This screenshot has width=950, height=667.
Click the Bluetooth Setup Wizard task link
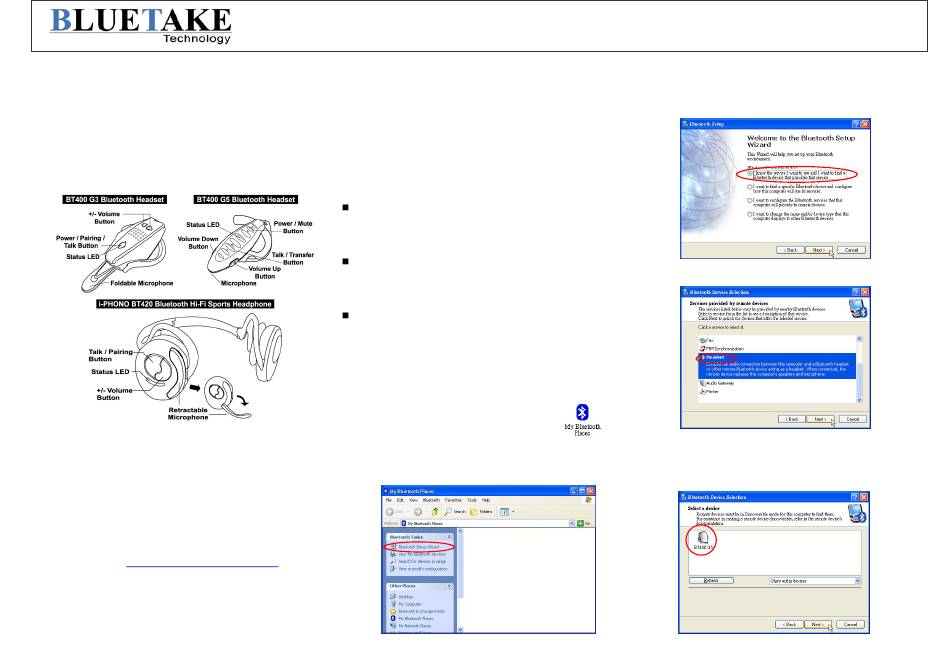[418, 547]
